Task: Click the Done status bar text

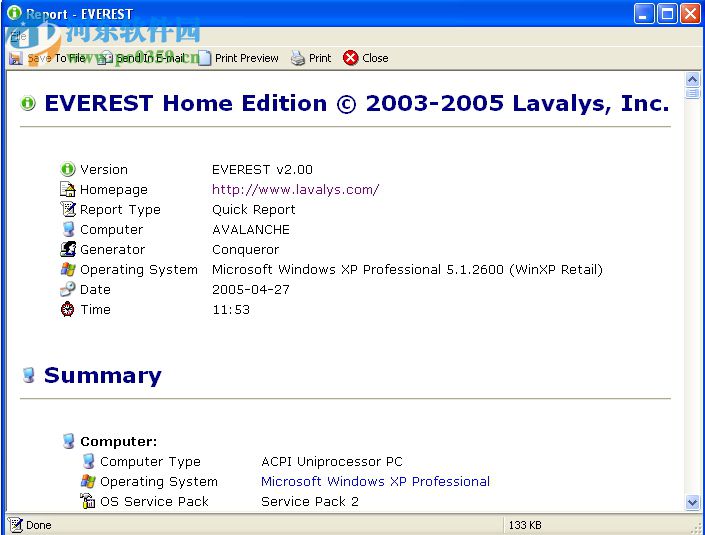Action: (x=39, y=525)
